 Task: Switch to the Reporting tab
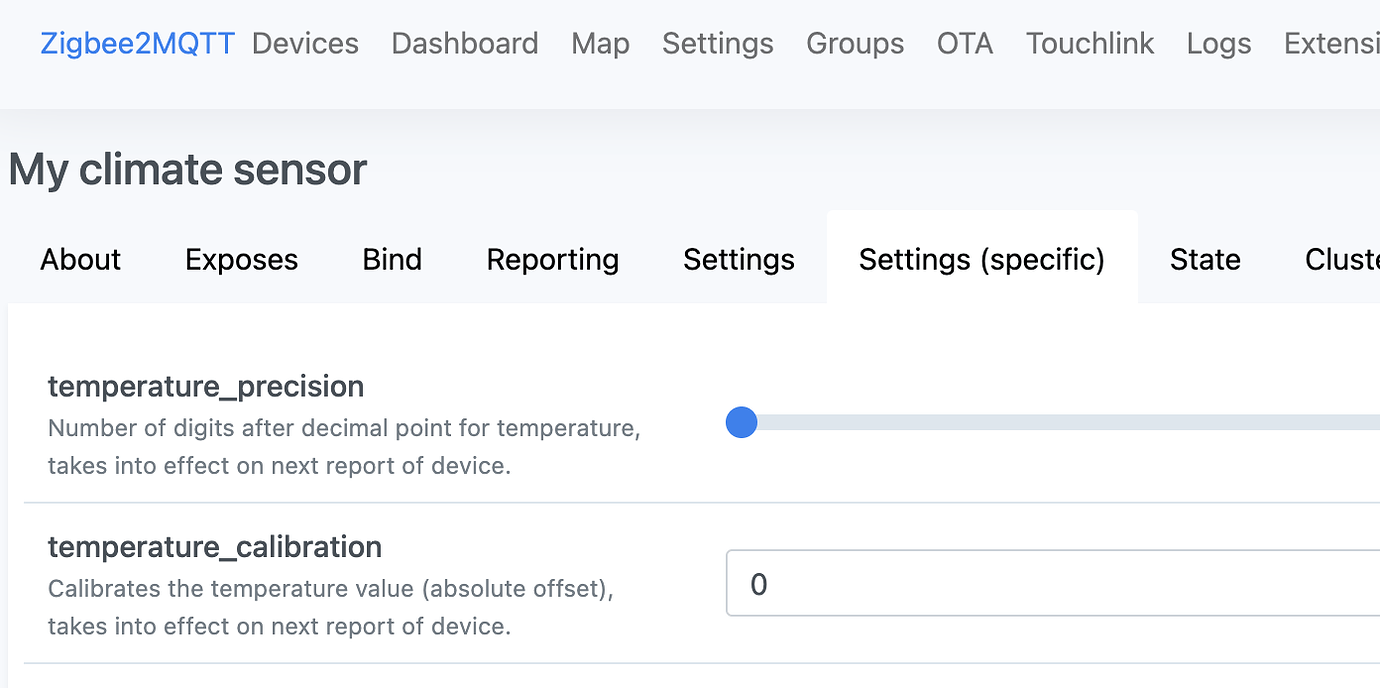(x=552, y=259)
